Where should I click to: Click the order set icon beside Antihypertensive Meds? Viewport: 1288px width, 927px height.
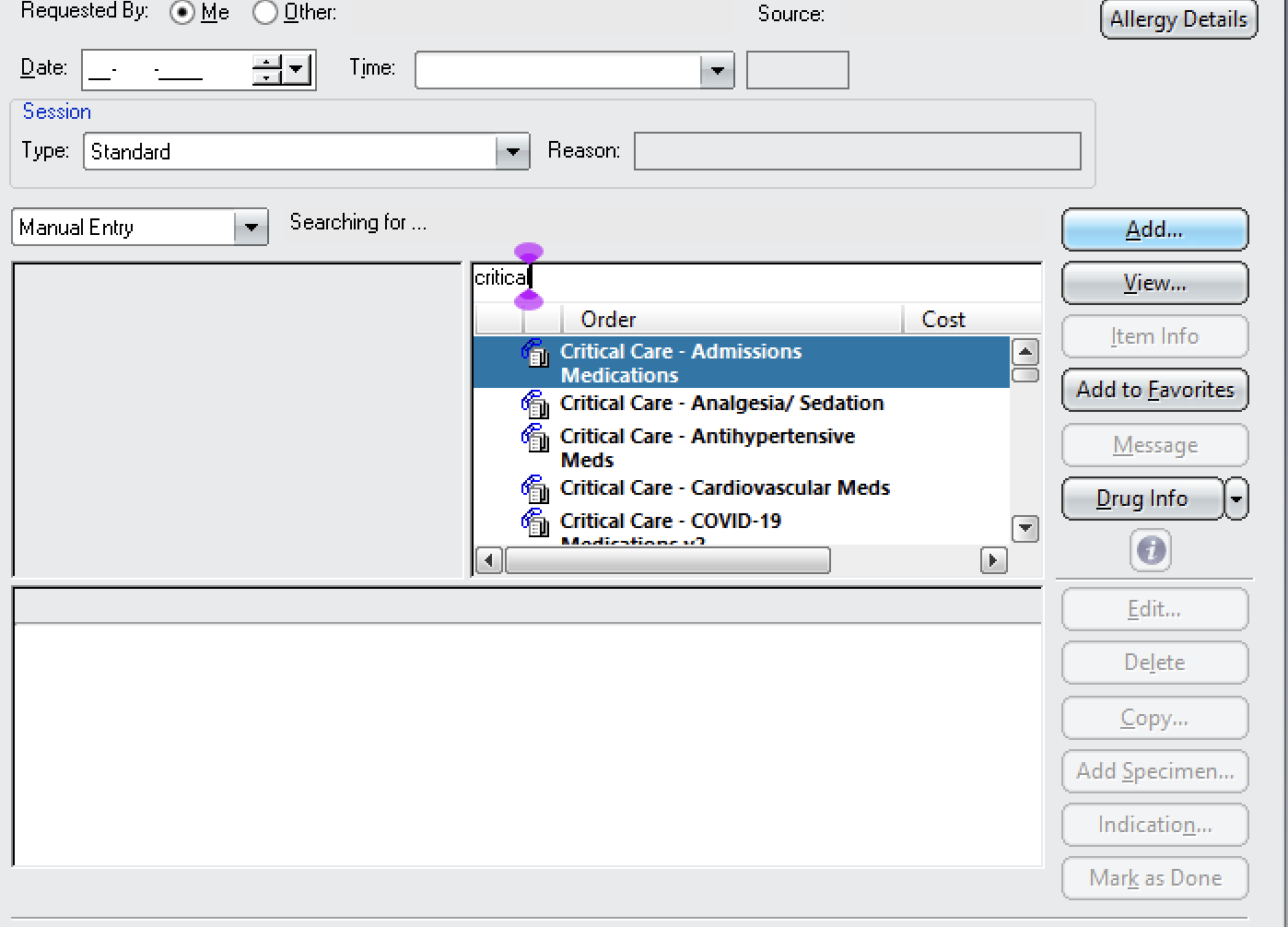coord(535,438)
